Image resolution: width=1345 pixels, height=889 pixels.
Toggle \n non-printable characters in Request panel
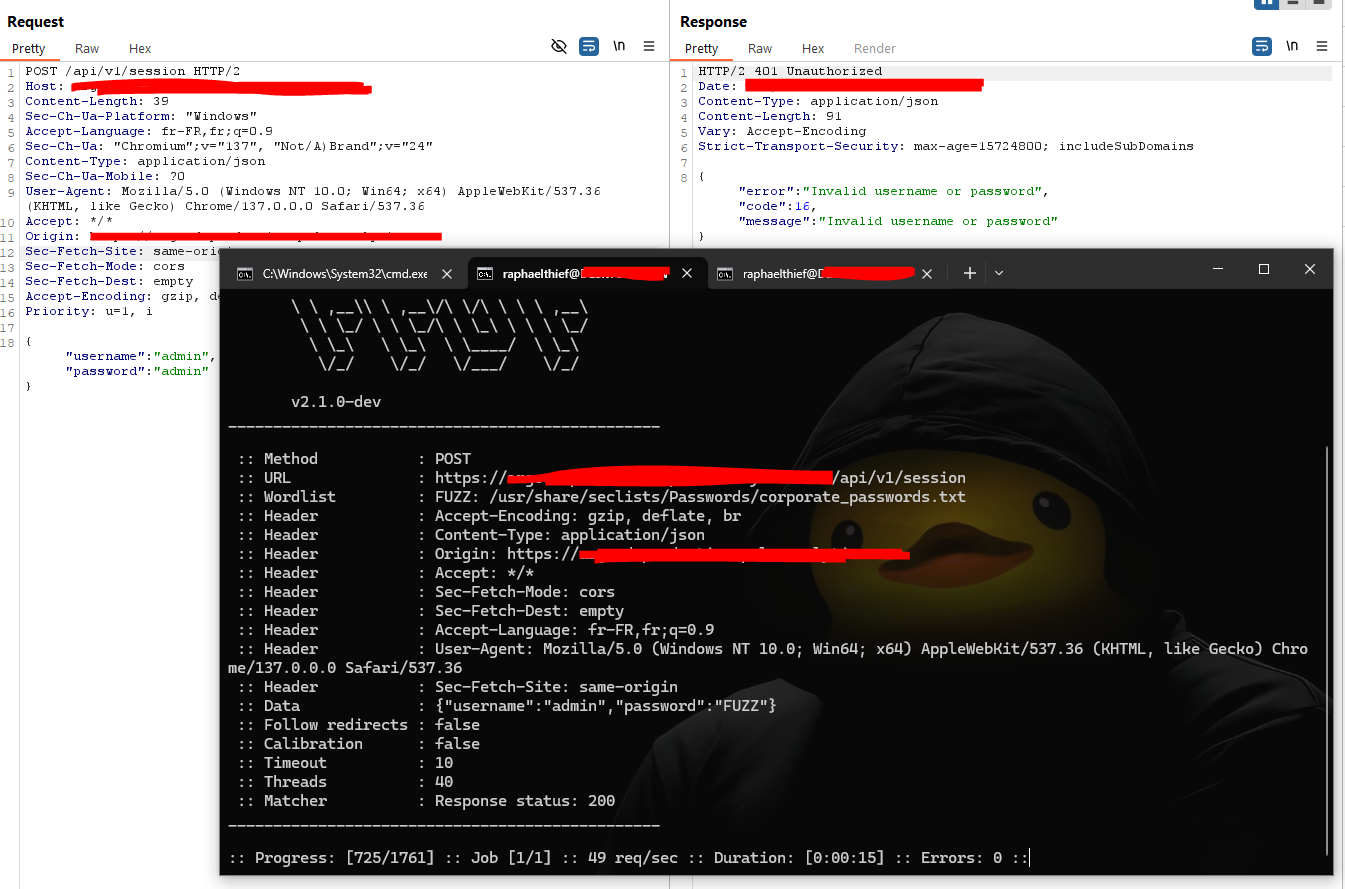(619, 47)
